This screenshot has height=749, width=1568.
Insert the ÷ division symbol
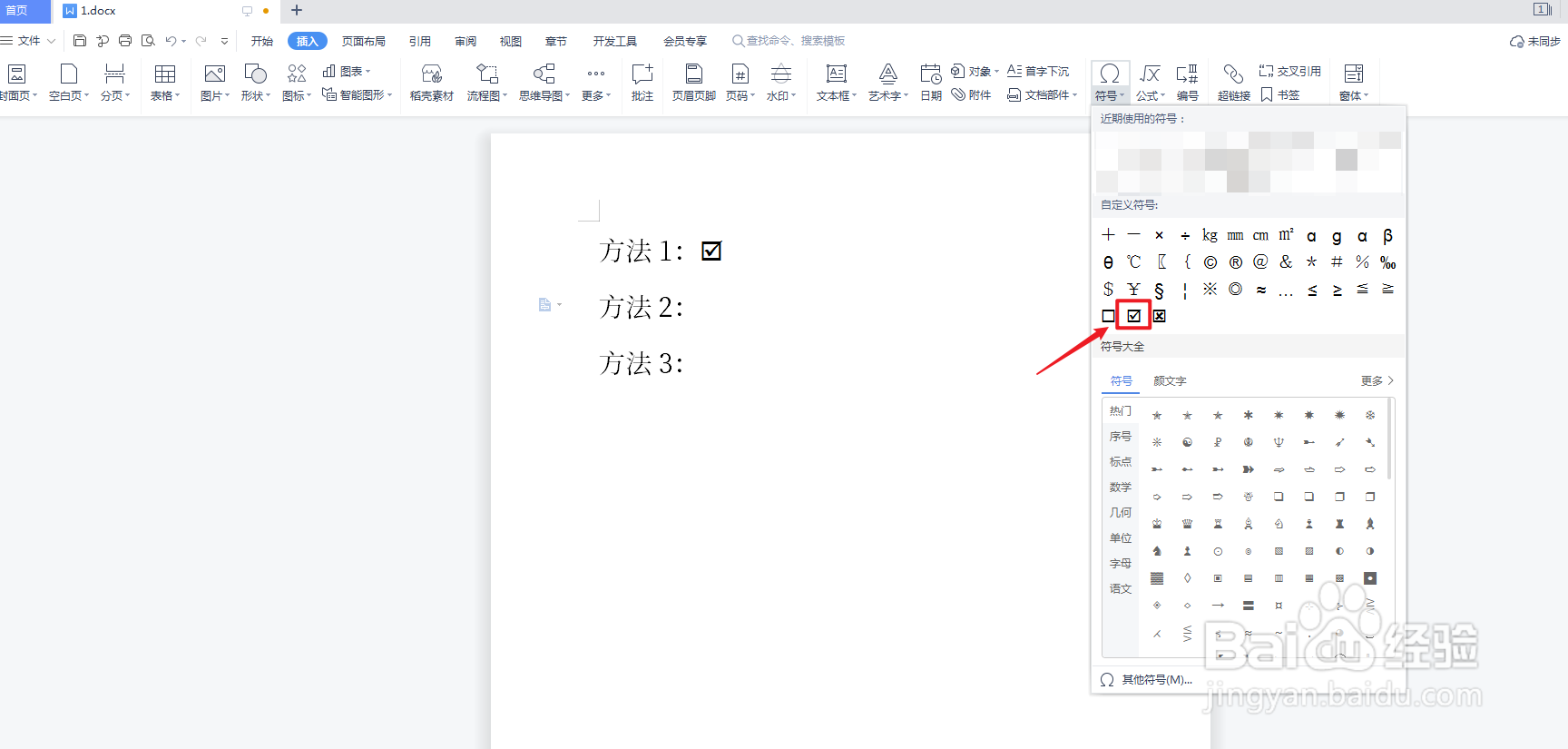click(1185, 236)
